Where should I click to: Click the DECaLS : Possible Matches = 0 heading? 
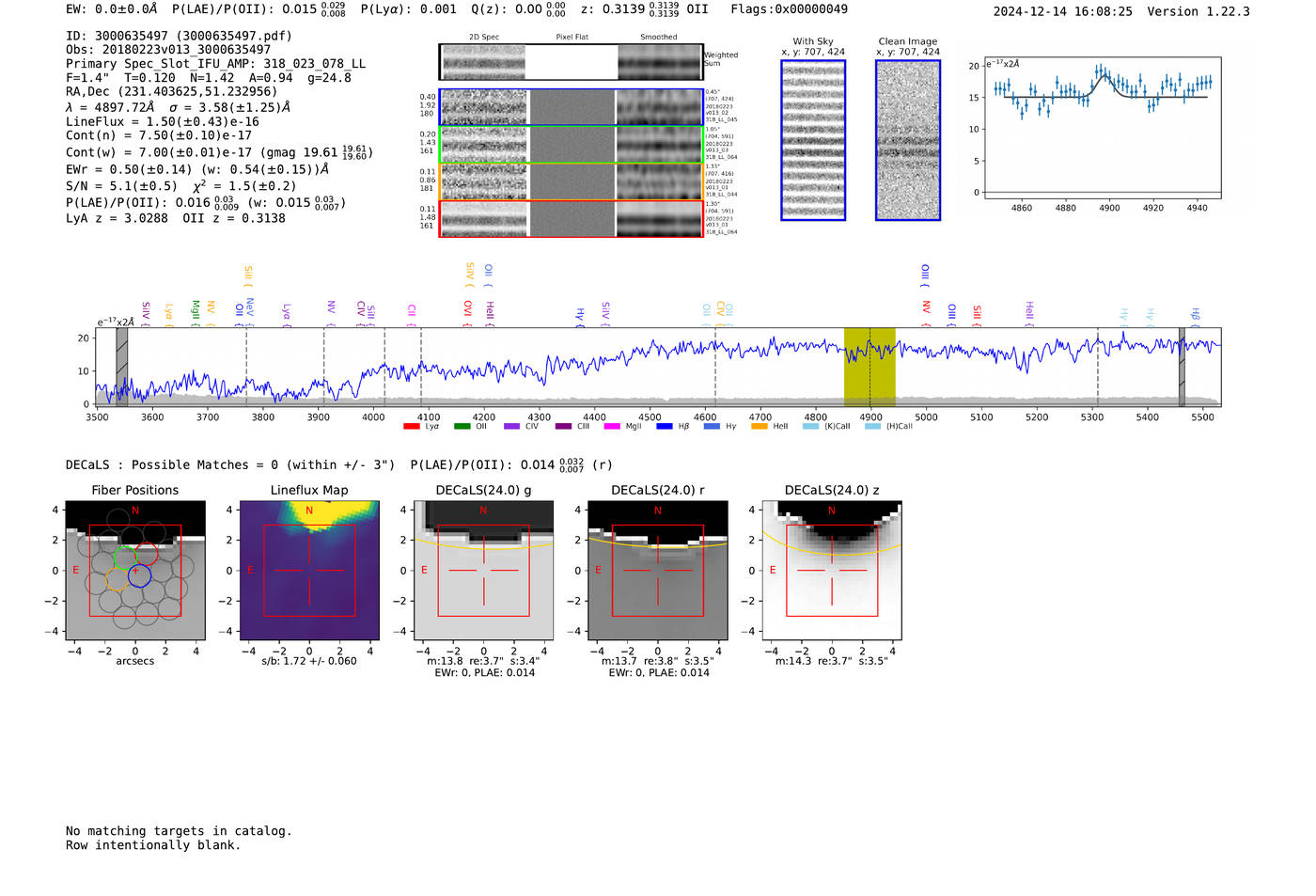point(230,464)
